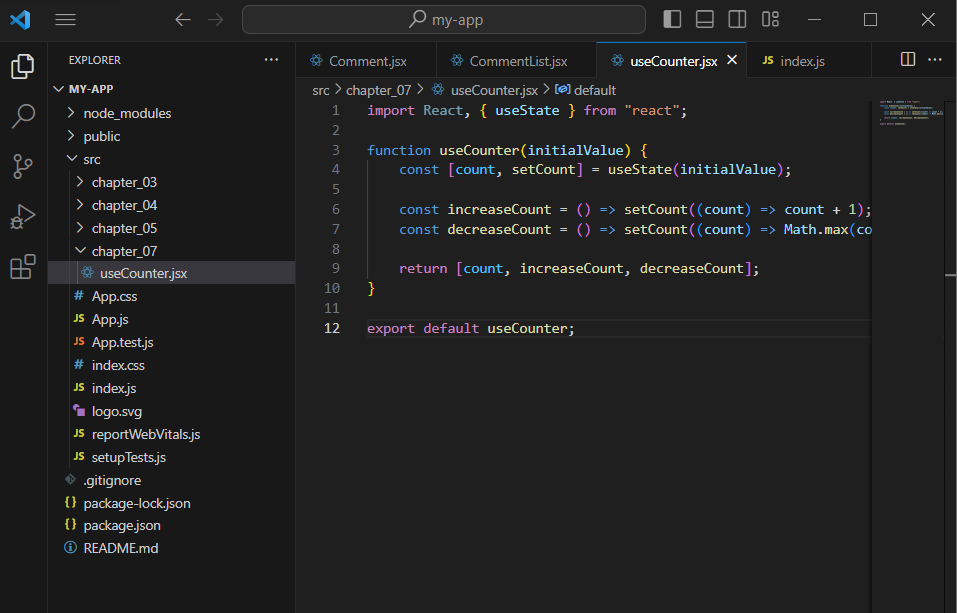Click the my-app command center search box
The width and height of the screenshot is (957, 613).
pyautogui.click(x=444, y=20)
